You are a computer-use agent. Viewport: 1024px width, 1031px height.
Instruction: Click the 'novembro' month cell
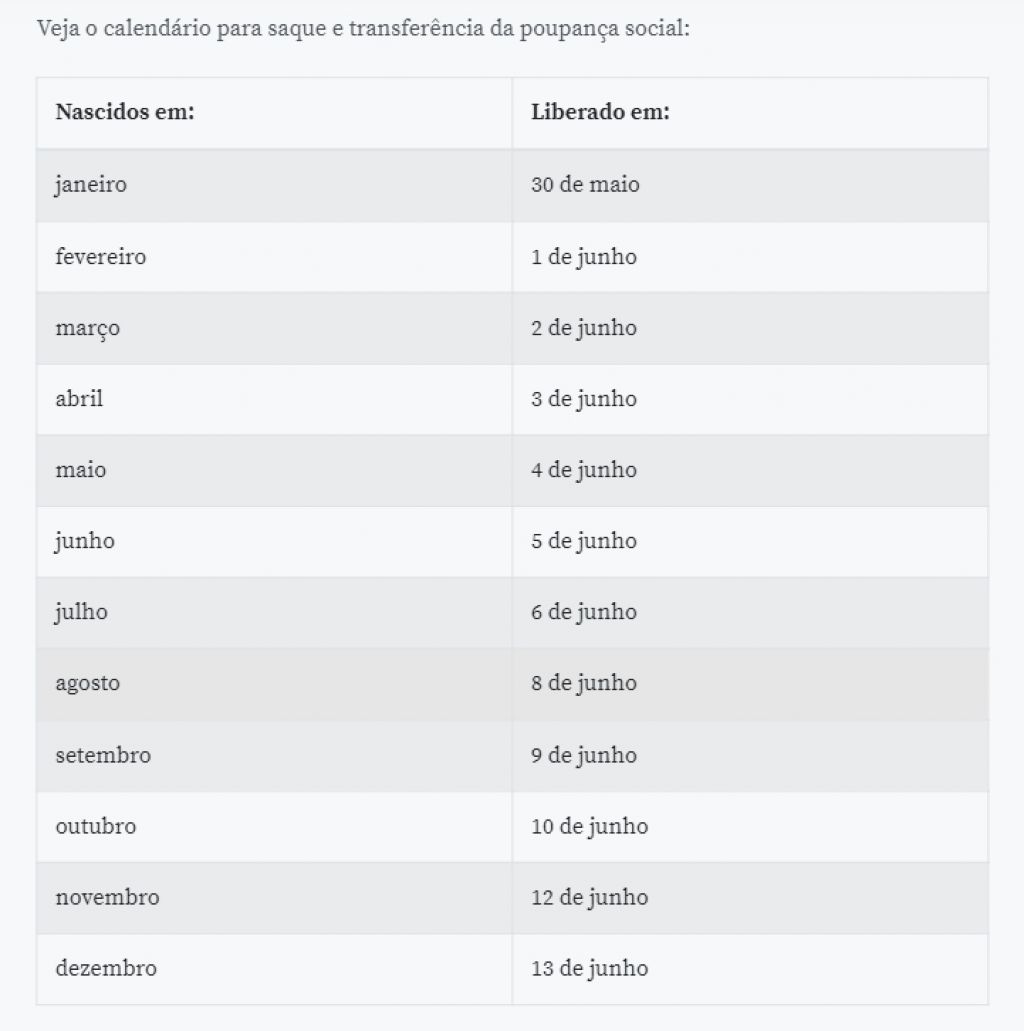pyautogui.click(x=274, y=898)
